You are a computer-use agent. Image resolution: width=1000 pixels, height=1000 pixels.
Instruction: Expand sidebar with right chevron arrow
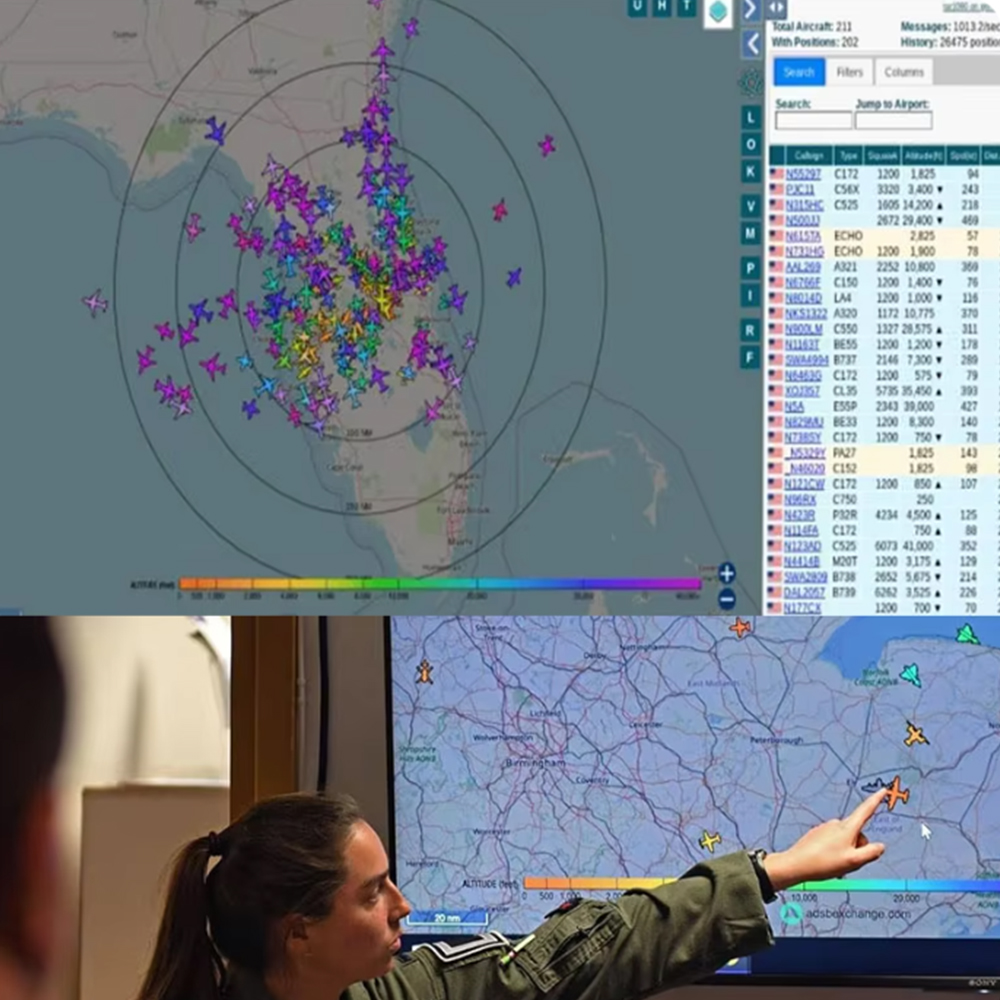751,10
